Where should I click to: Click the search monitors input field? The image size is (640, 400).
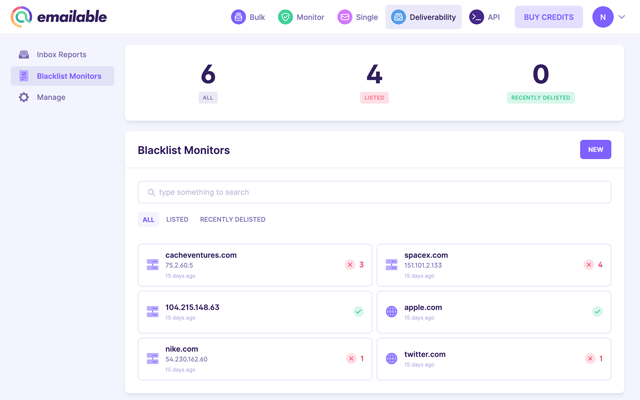374,192
